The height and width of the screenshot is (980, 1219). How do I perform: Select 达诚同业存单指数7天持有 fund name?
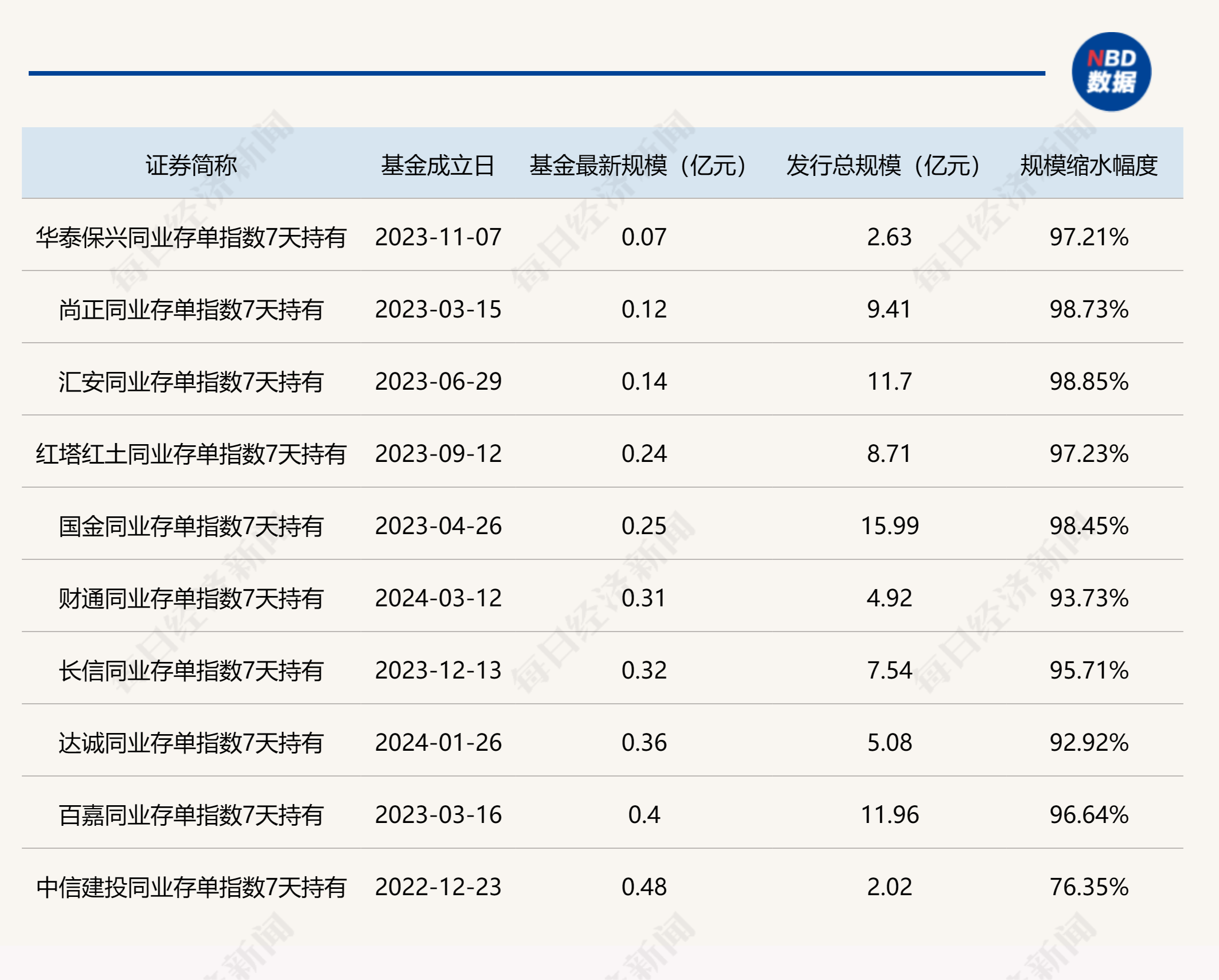tap(191, 743)
